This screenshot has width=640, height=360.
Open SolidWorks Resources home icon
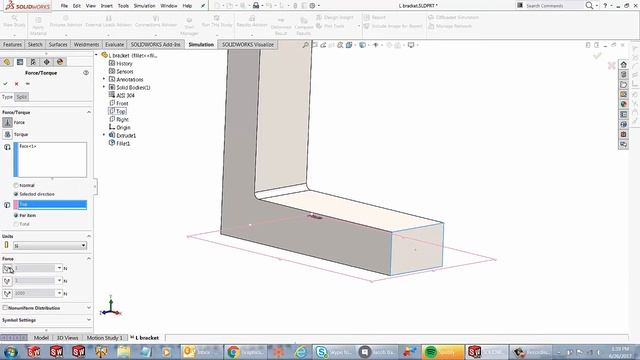point(623,64)
